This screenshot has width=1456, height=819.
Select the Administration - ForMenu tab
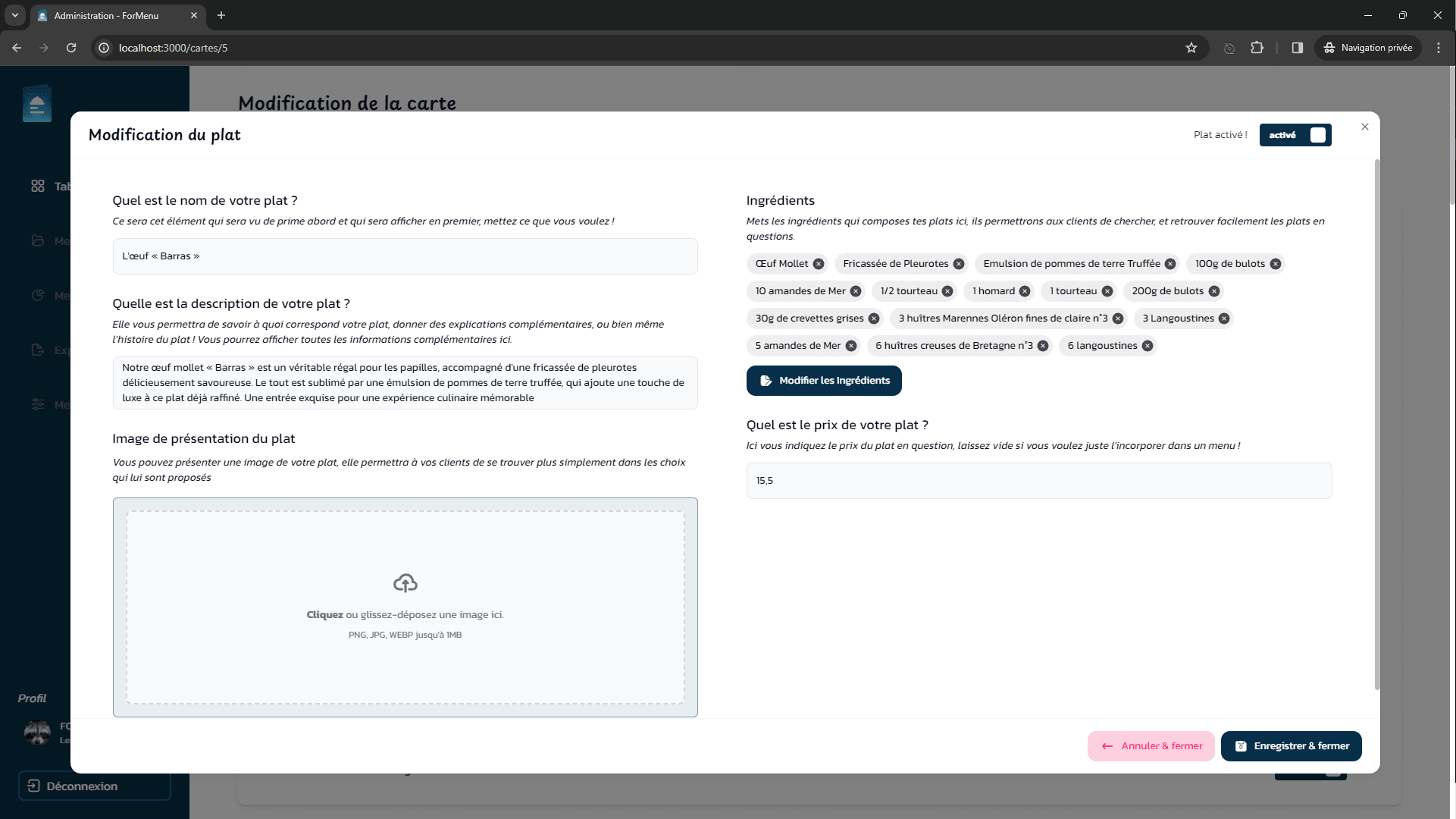[x=106, y=15]
